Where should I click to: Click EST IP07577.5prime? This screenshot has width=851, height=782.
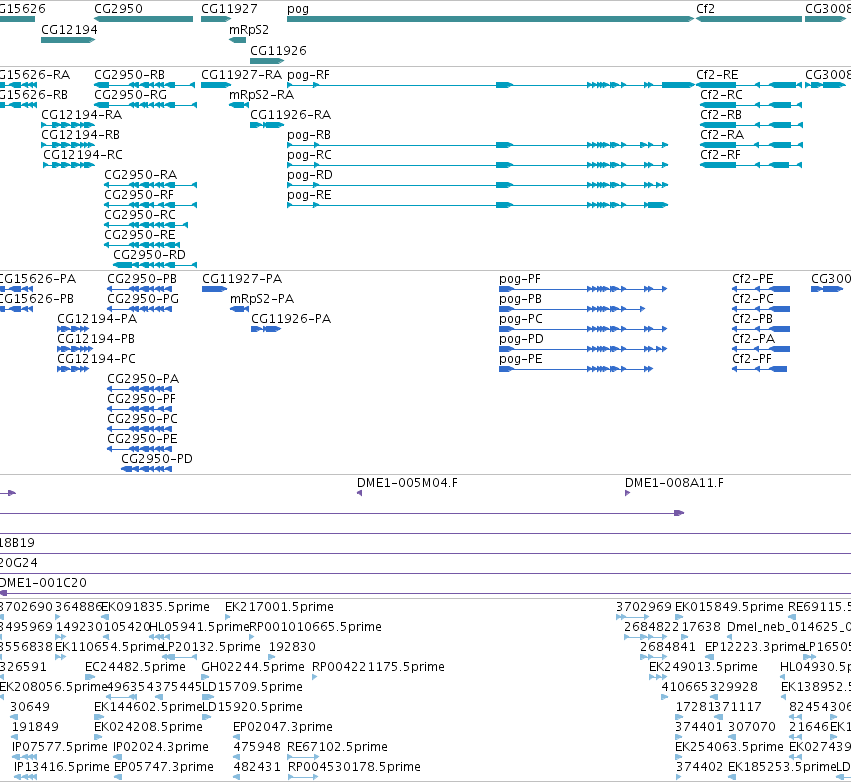pyautogui.click(x=25, y=757)
